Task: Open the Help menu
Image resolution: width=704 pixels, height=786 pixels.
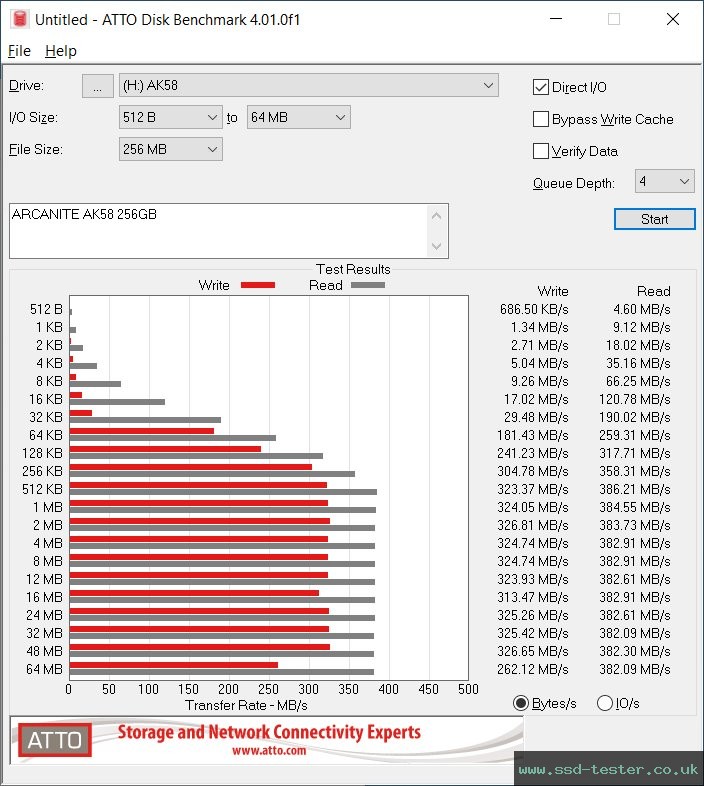Action: click(x=61, y=51)
